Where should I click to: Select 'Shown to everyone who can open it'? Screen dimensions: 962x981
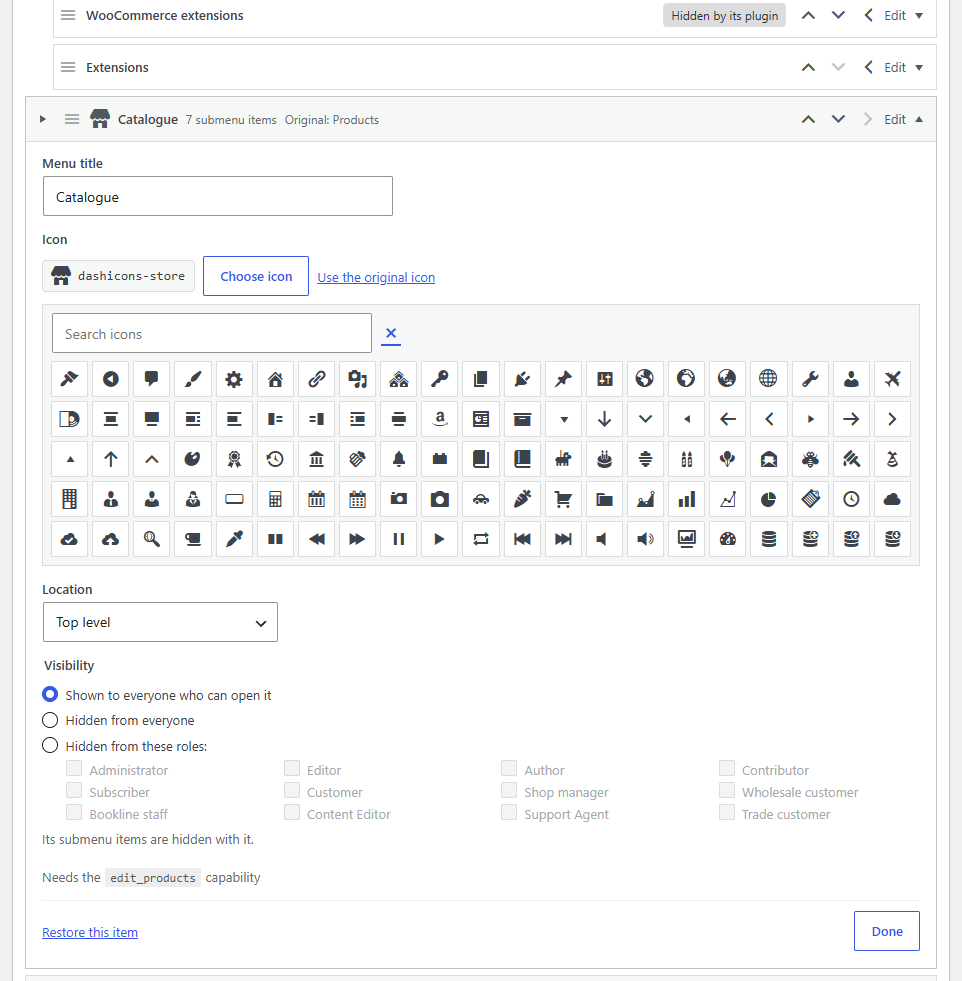[50, 694]
